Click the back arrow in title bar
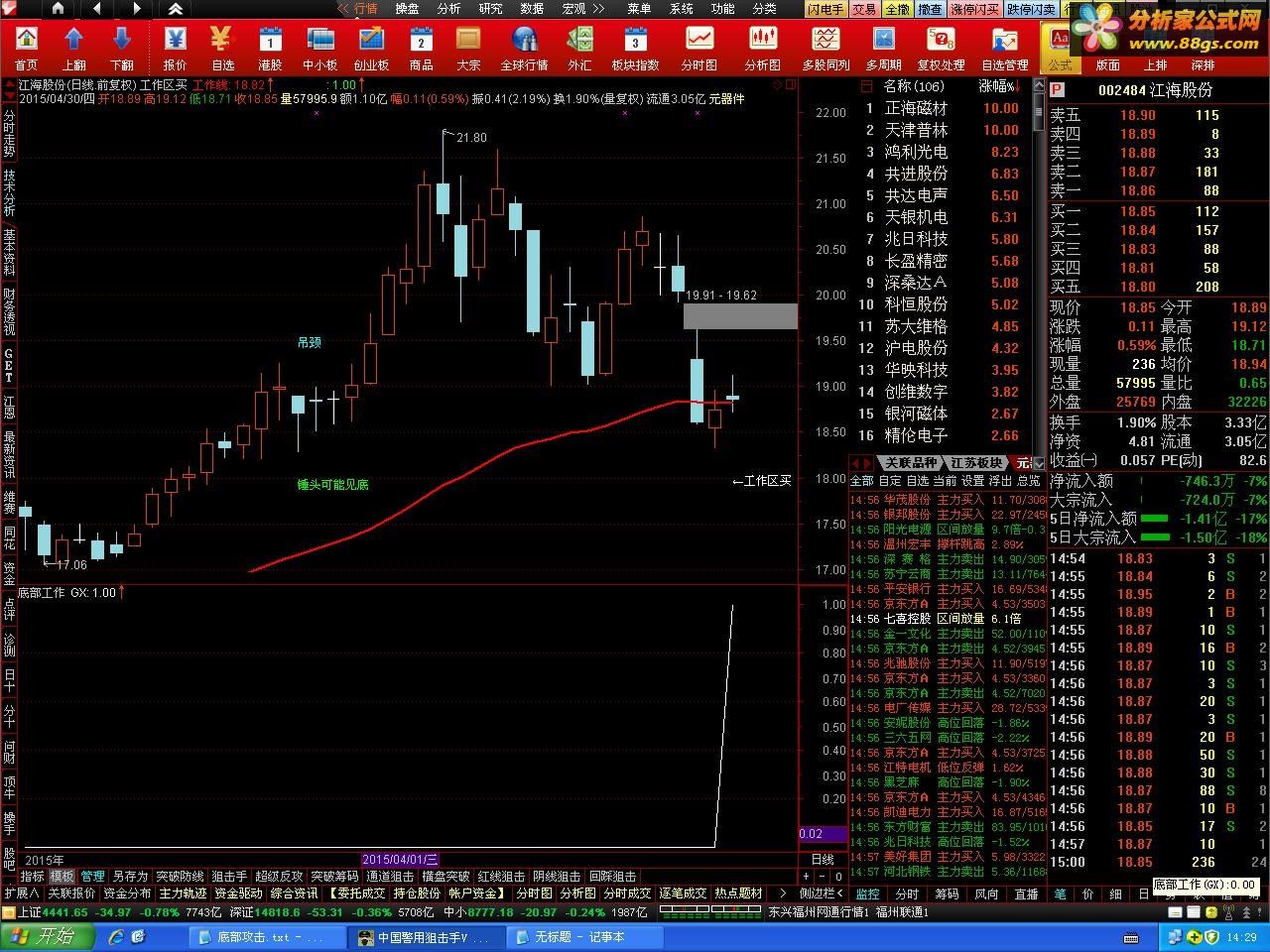Viewport: 1270px width, 952px height. coord(97,9)
